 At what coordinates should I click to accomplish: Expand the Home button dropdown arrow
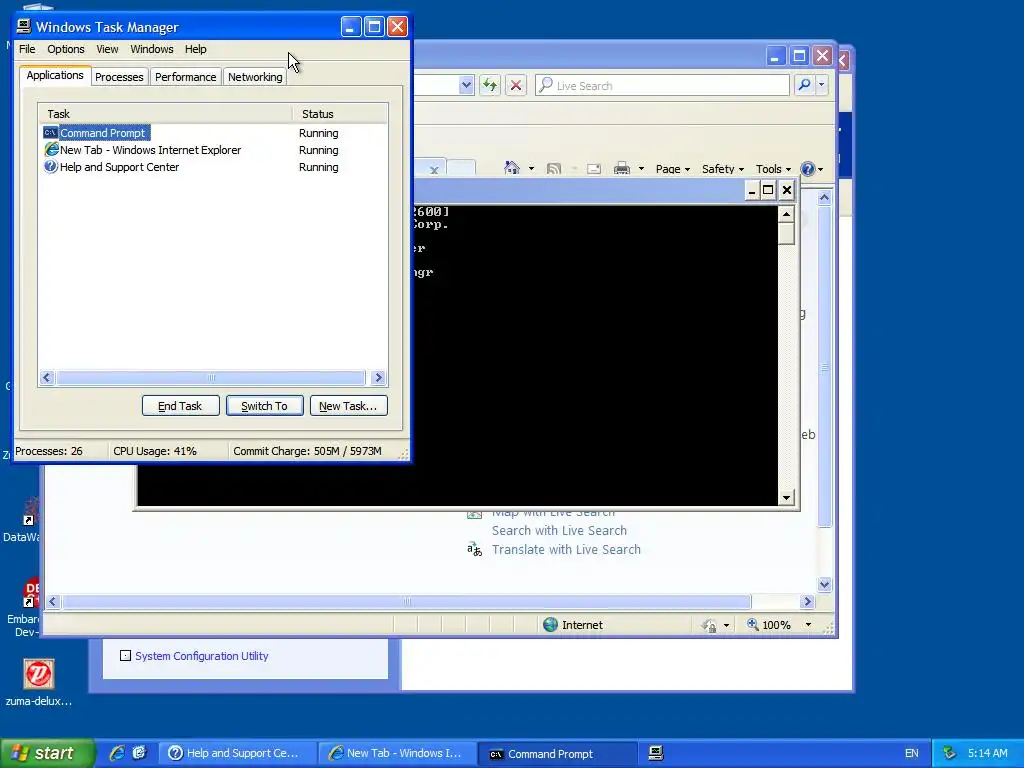coord(531,169)
